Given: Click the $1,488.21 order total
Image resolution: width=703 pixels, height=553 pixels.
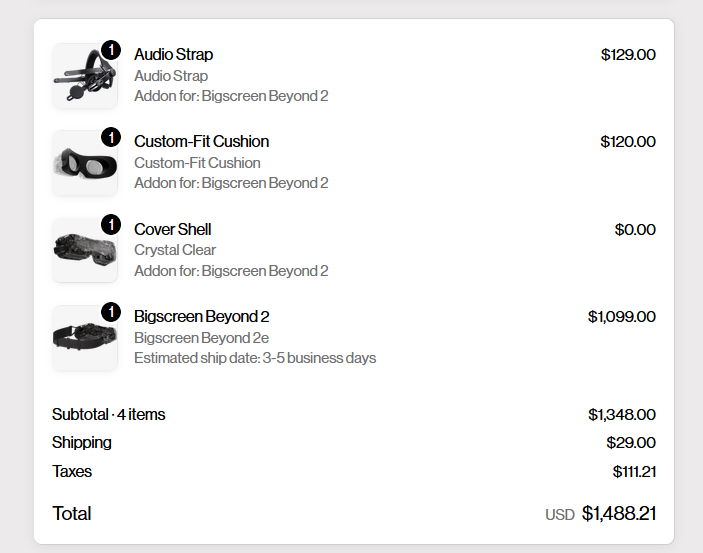Looking at the screenshot, I should 619,514.
